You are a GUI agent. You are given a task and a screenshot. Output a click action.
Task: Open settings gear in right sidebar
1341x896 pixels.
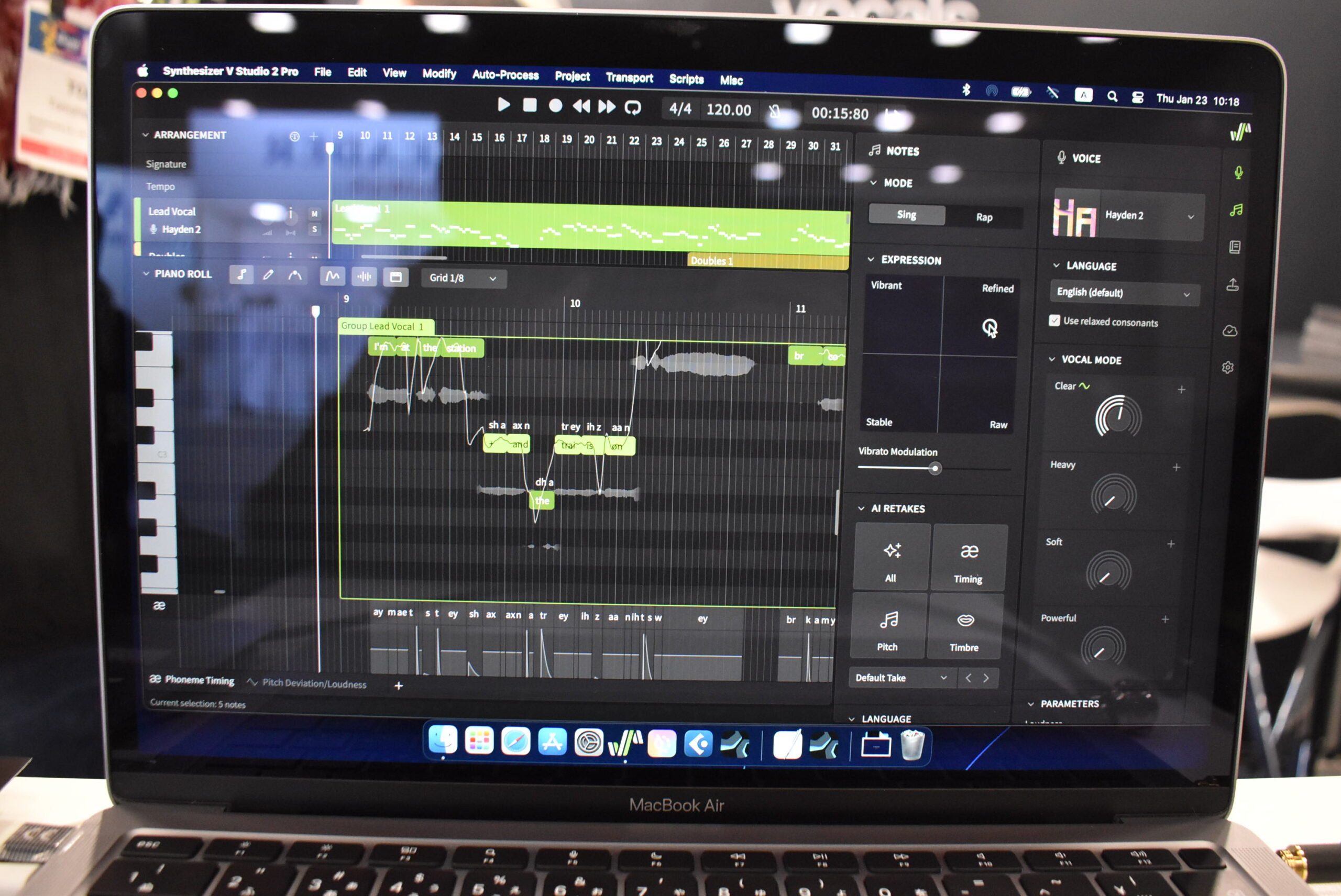pos(1227,368)
